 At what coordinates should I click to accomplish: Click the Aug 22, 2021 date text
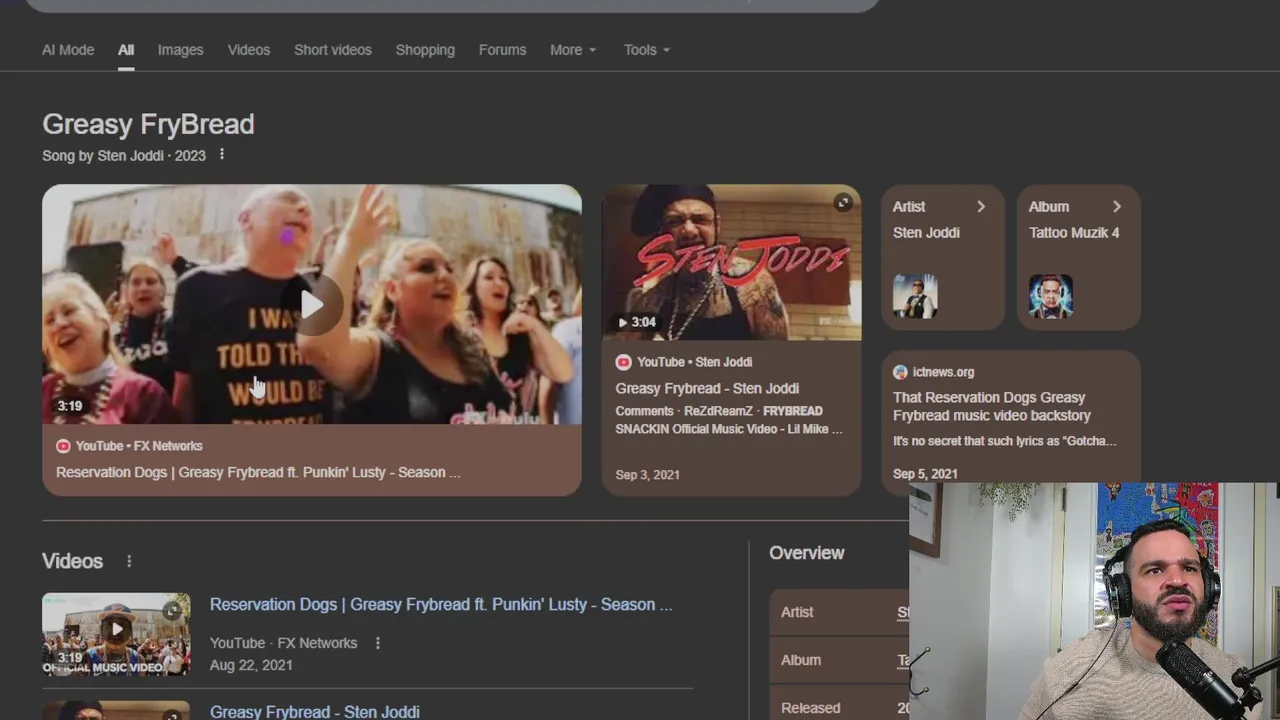[x=251, y=665]
